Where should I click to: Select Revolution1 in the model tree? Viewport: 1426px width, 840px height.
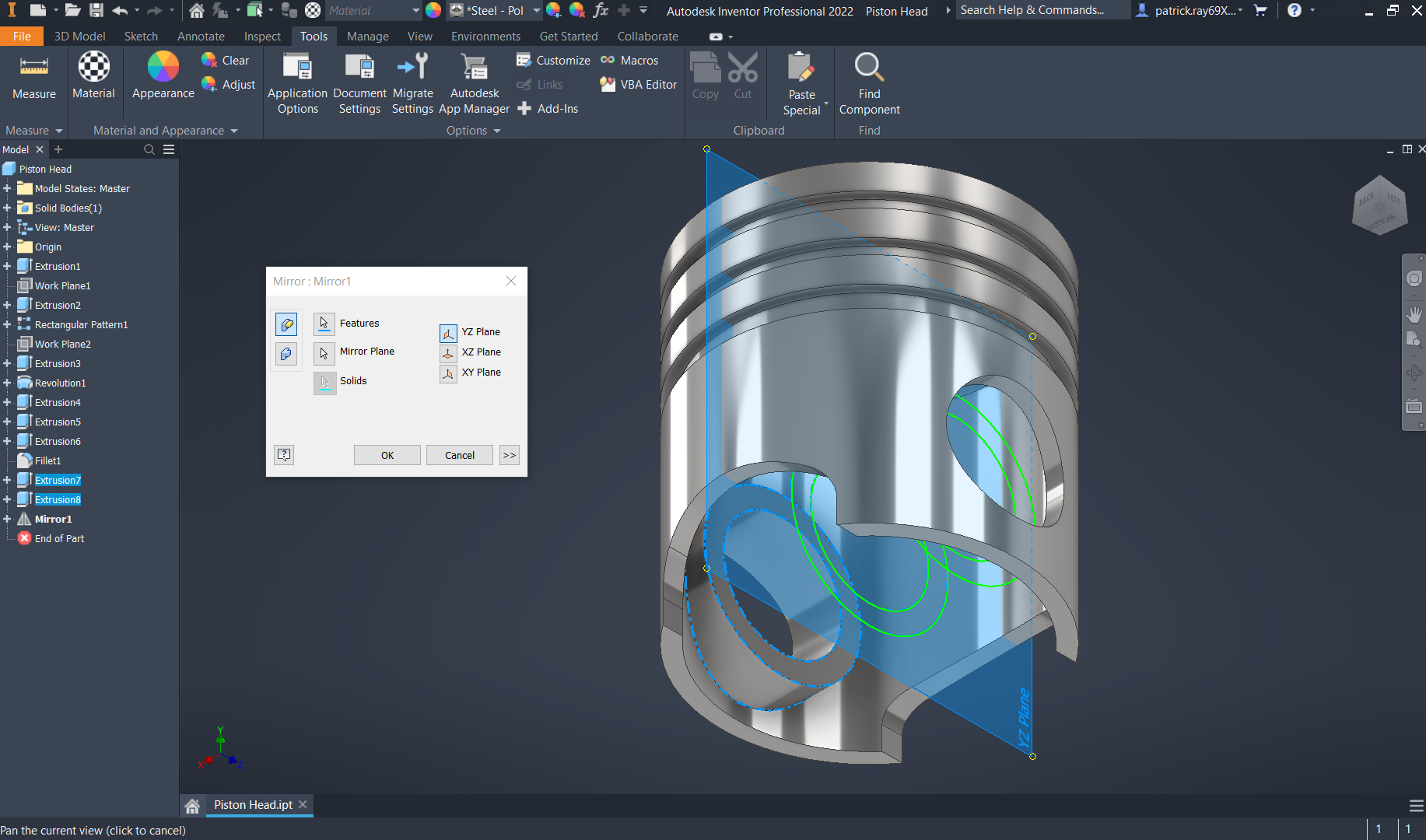click(60, 383)
